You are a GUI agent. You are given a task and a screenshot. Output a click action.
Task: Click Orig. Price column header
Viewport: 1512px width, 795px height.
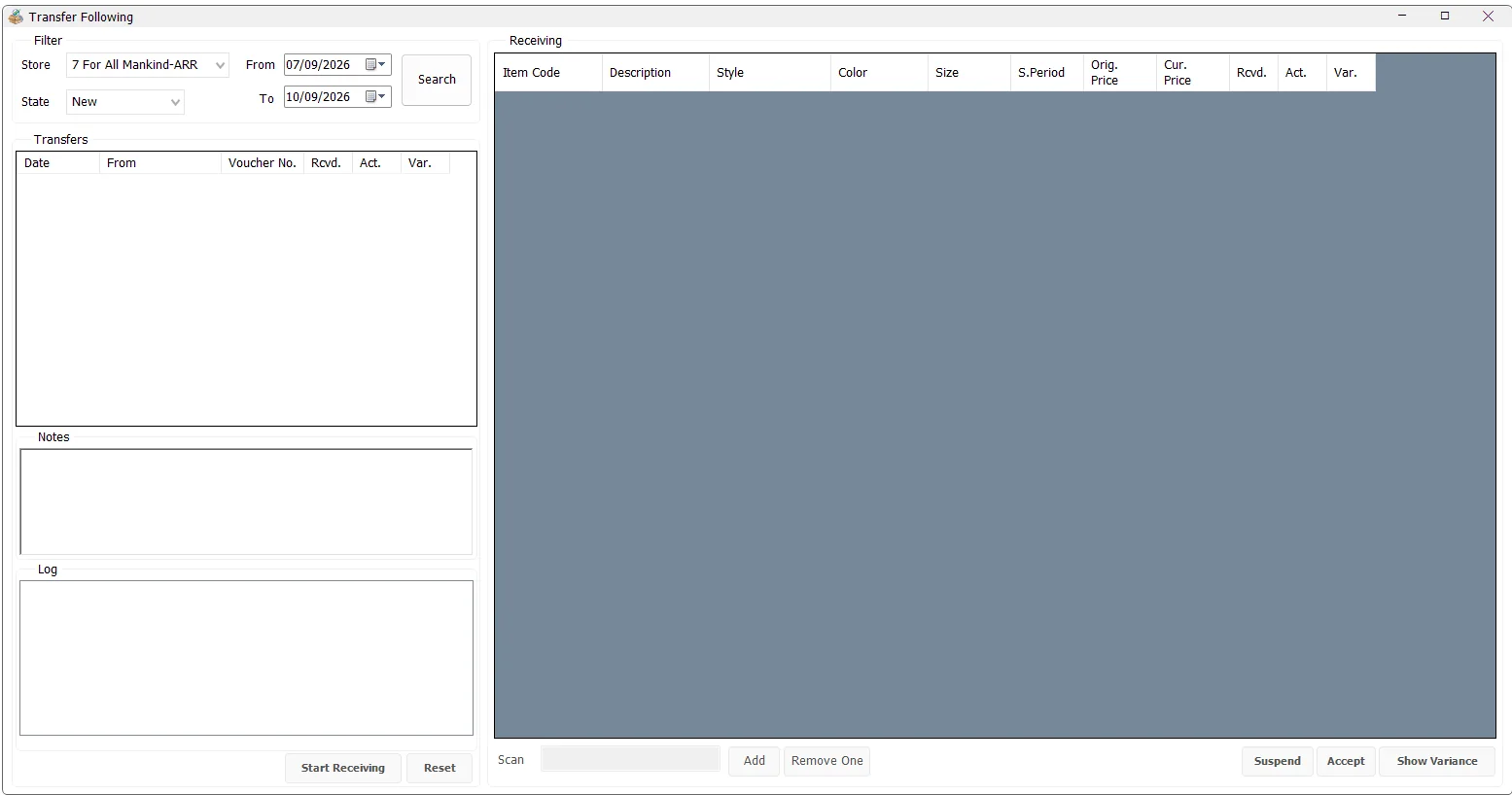pos(1120,73)
